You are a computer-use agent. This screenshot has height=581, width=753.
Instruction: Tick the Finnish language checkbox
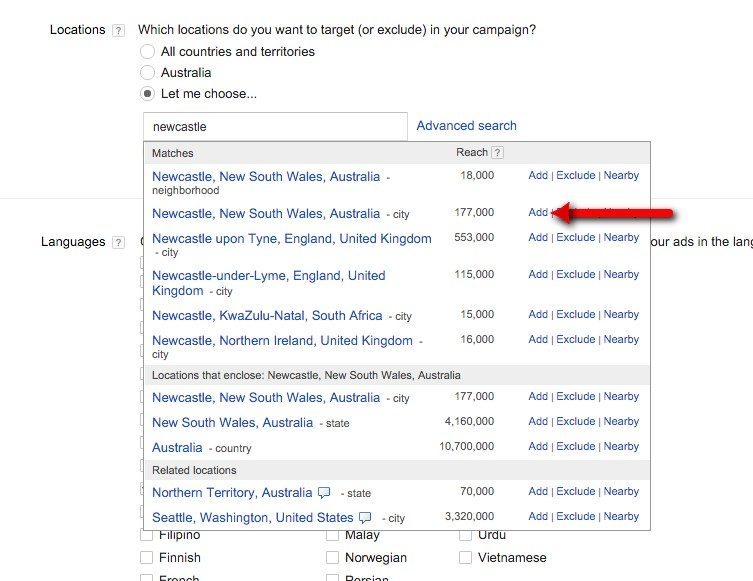146,557
